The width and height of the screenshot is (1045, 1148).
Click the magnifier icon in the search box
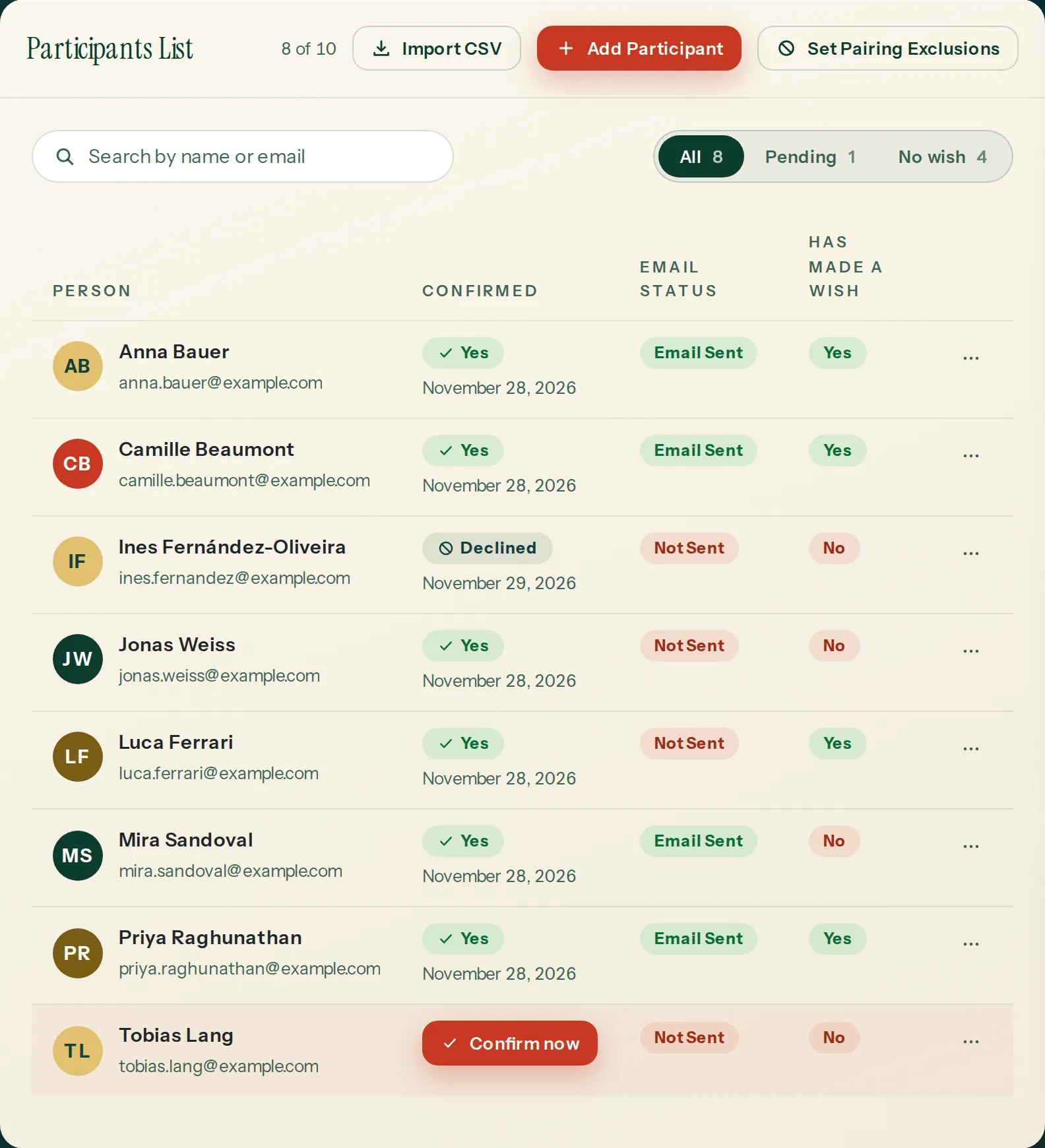pyautogui.click(x=65, y=156)
